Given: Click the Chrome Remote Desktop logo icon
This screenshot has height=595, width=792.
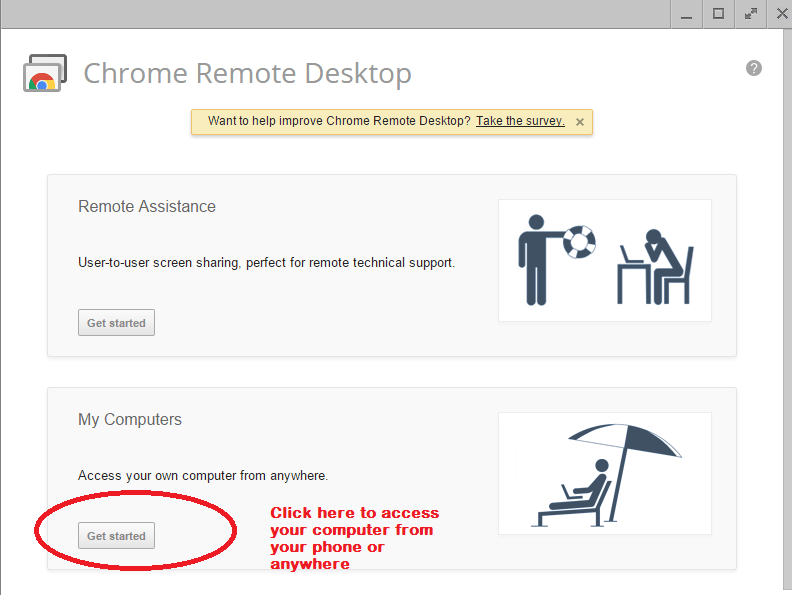Looking at the screenshot, I should (x=45, y=73).
